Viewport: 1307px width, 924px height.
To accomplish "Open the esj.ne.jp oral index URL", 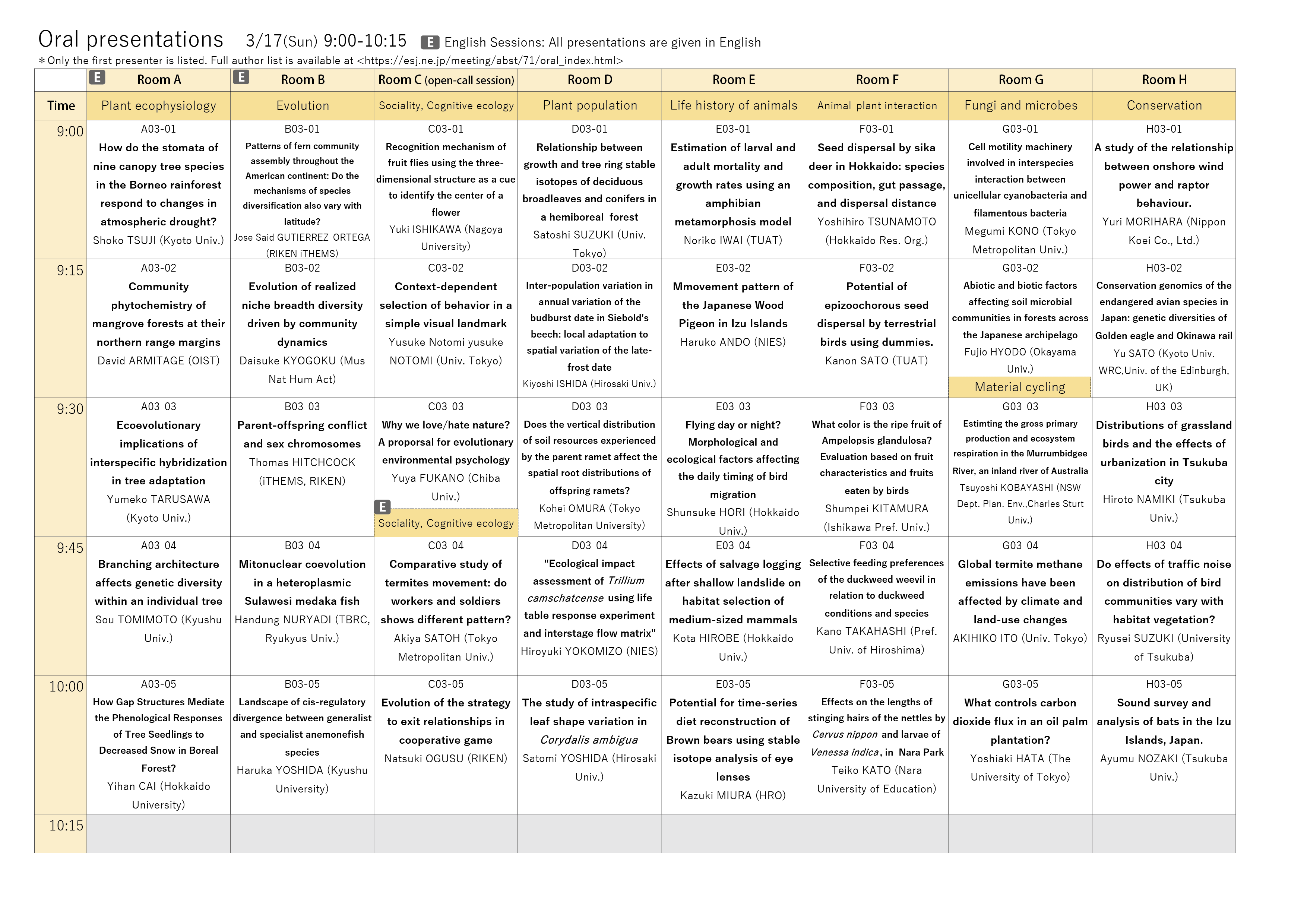I will tap(490, 60).
